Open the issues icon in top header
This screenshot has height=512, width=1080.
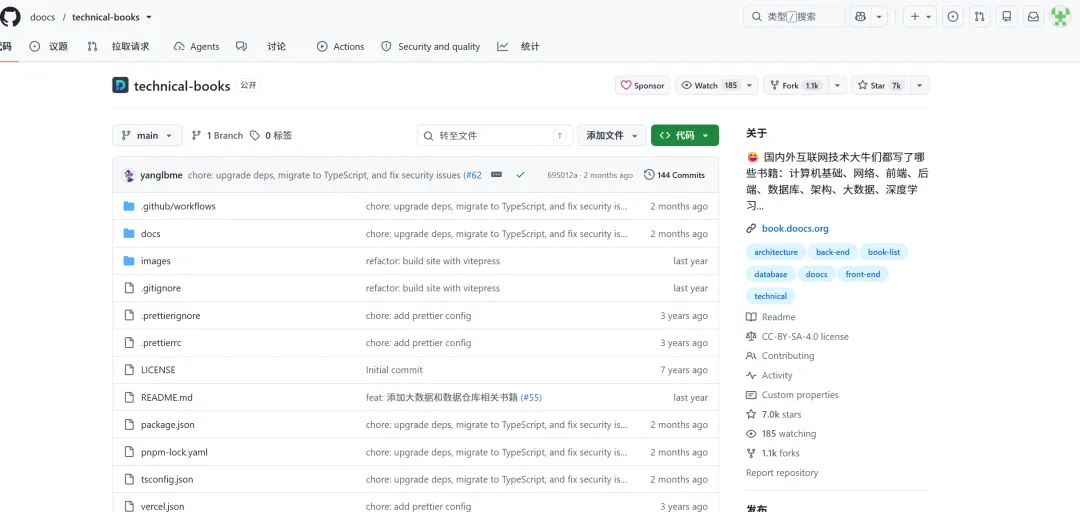pyautogui.click(x=953, y=17)
